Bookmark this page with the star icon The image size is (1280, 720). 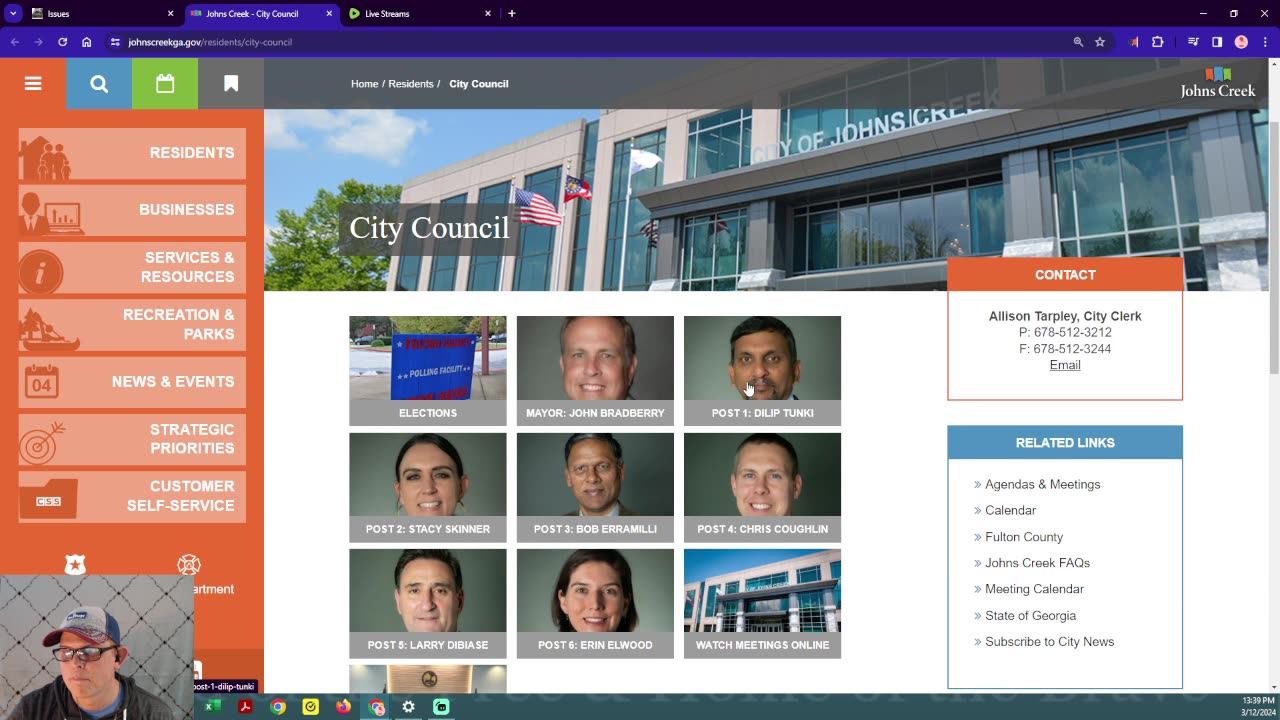pos(1100,42)
